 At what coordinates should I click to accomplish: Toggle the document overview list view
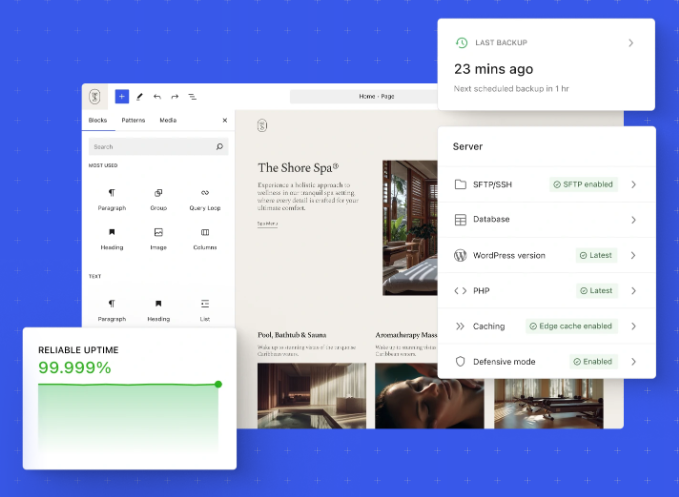point(192,97)
